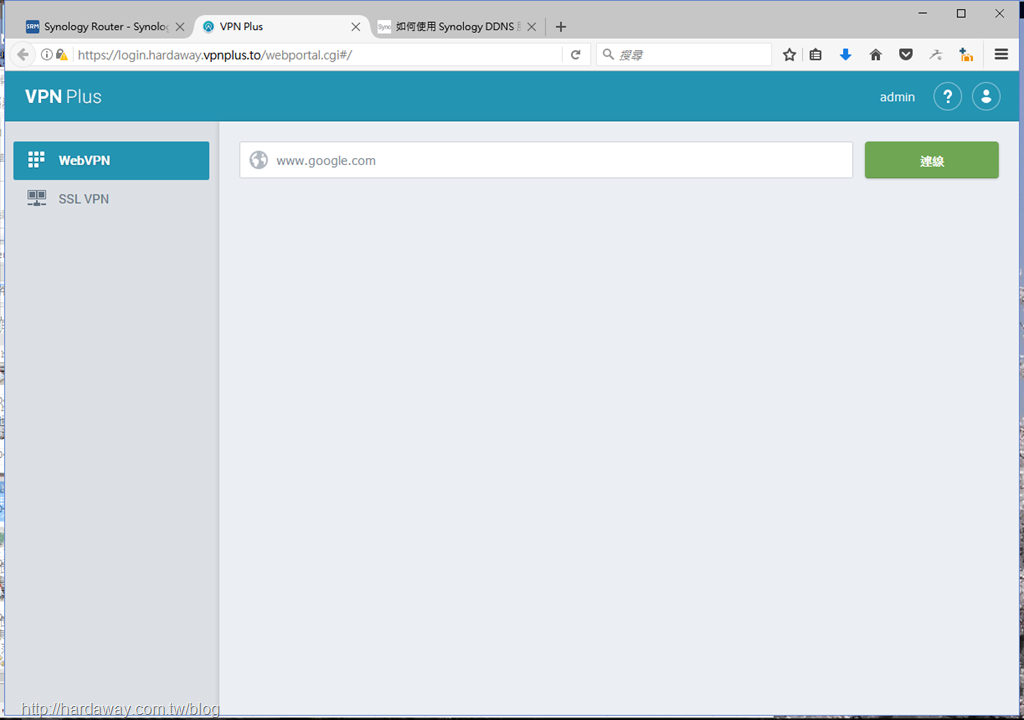Open a new browser tab
Screen dimensions: 1024x720
(x=560, y=27)
